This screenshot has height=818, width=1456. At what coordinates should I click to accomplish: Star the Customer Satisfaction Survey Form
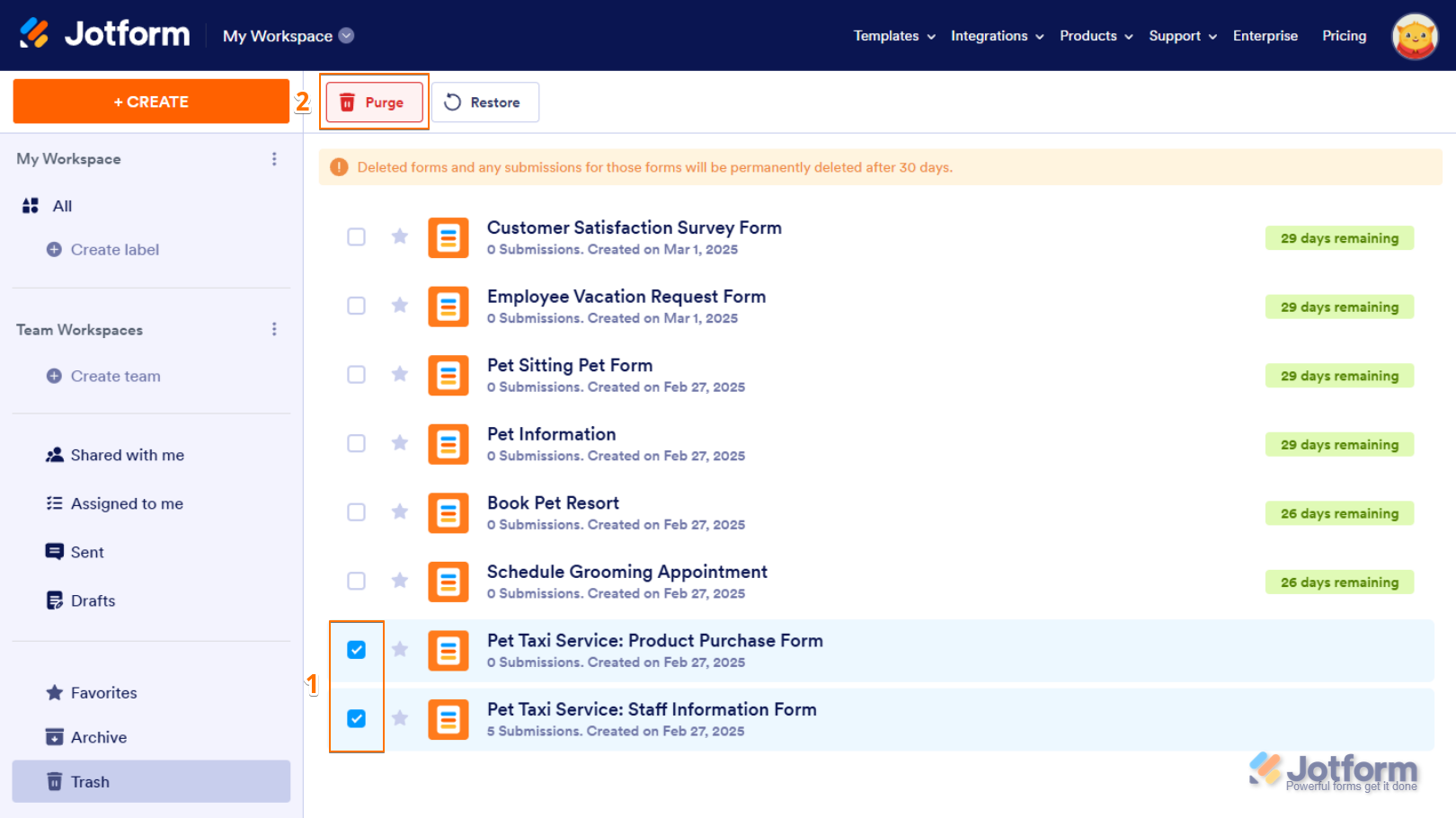(x=400, y=236)
